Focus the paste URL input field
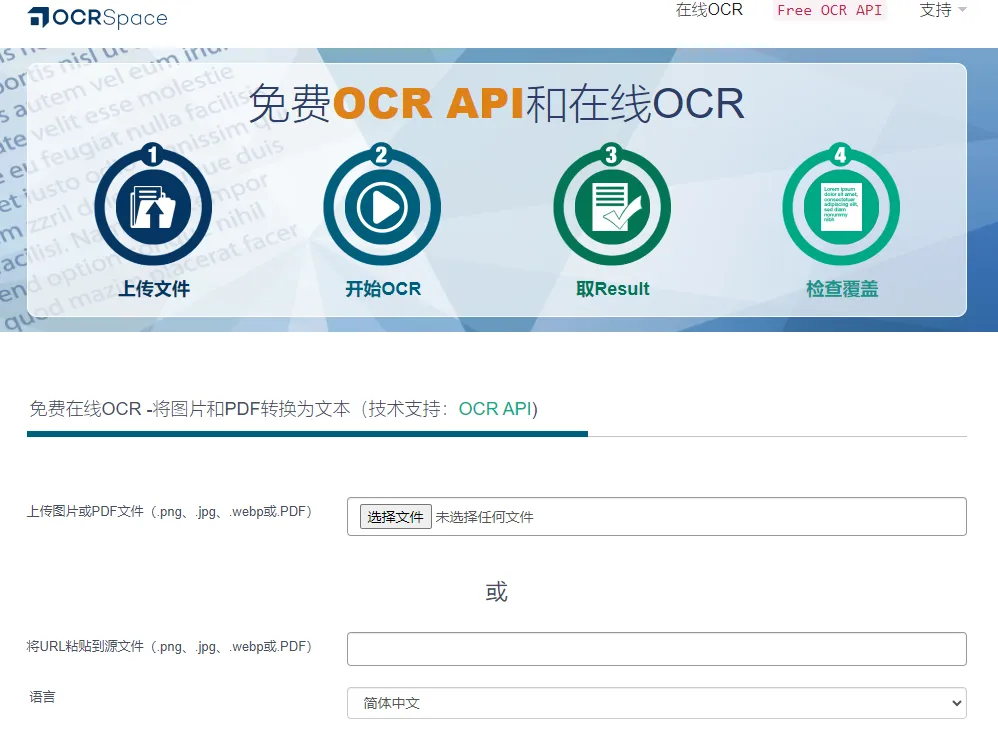 coord(657,649)
